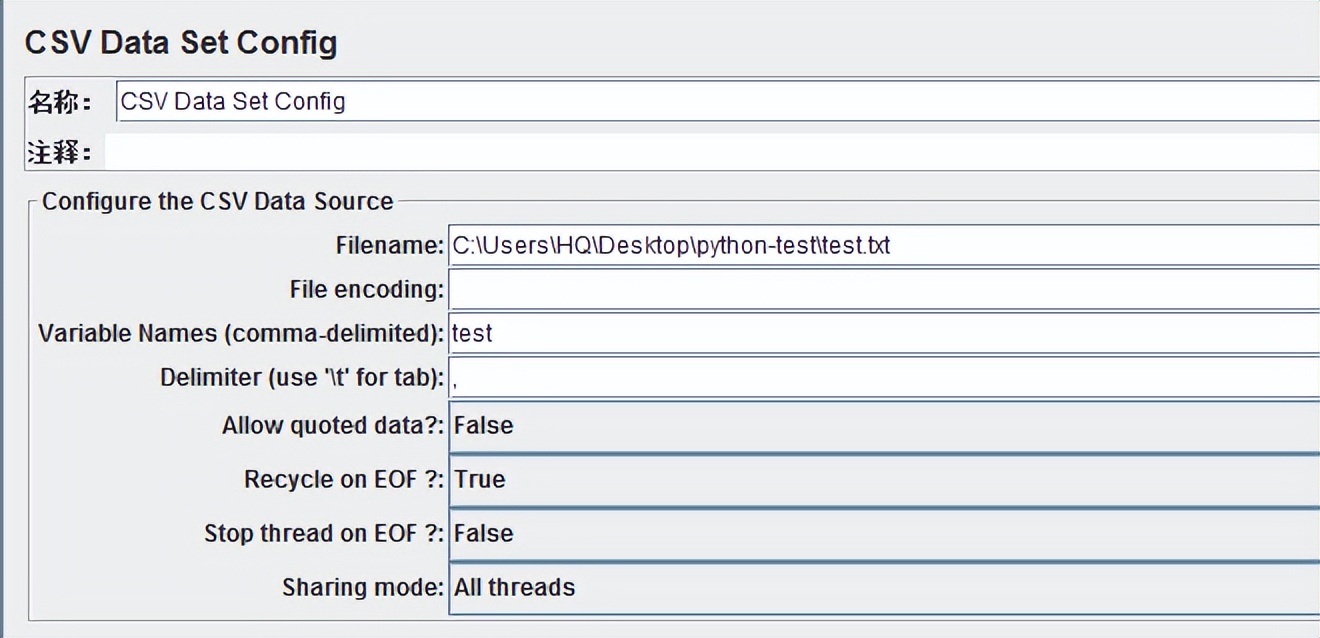Click the Variable Names (comma-delimited) label
The height and width of the screenshot is (638, 1320).
pos(240,334)
